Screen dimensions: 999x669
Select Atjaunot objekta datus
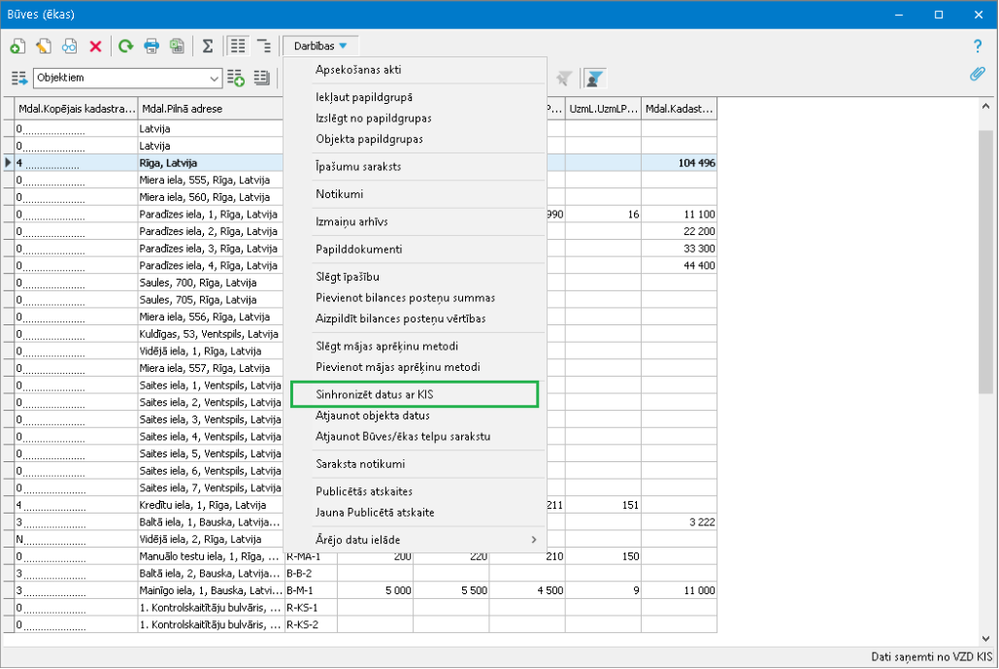(415, 415)
